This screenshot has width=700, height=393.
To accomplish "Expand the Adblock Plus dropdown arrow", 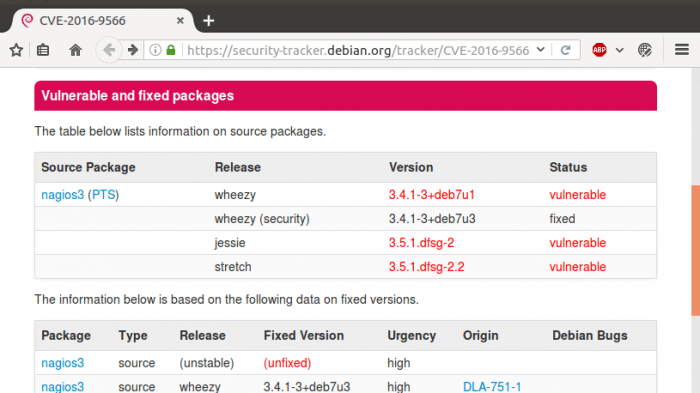I will click(x=619, y=50).
